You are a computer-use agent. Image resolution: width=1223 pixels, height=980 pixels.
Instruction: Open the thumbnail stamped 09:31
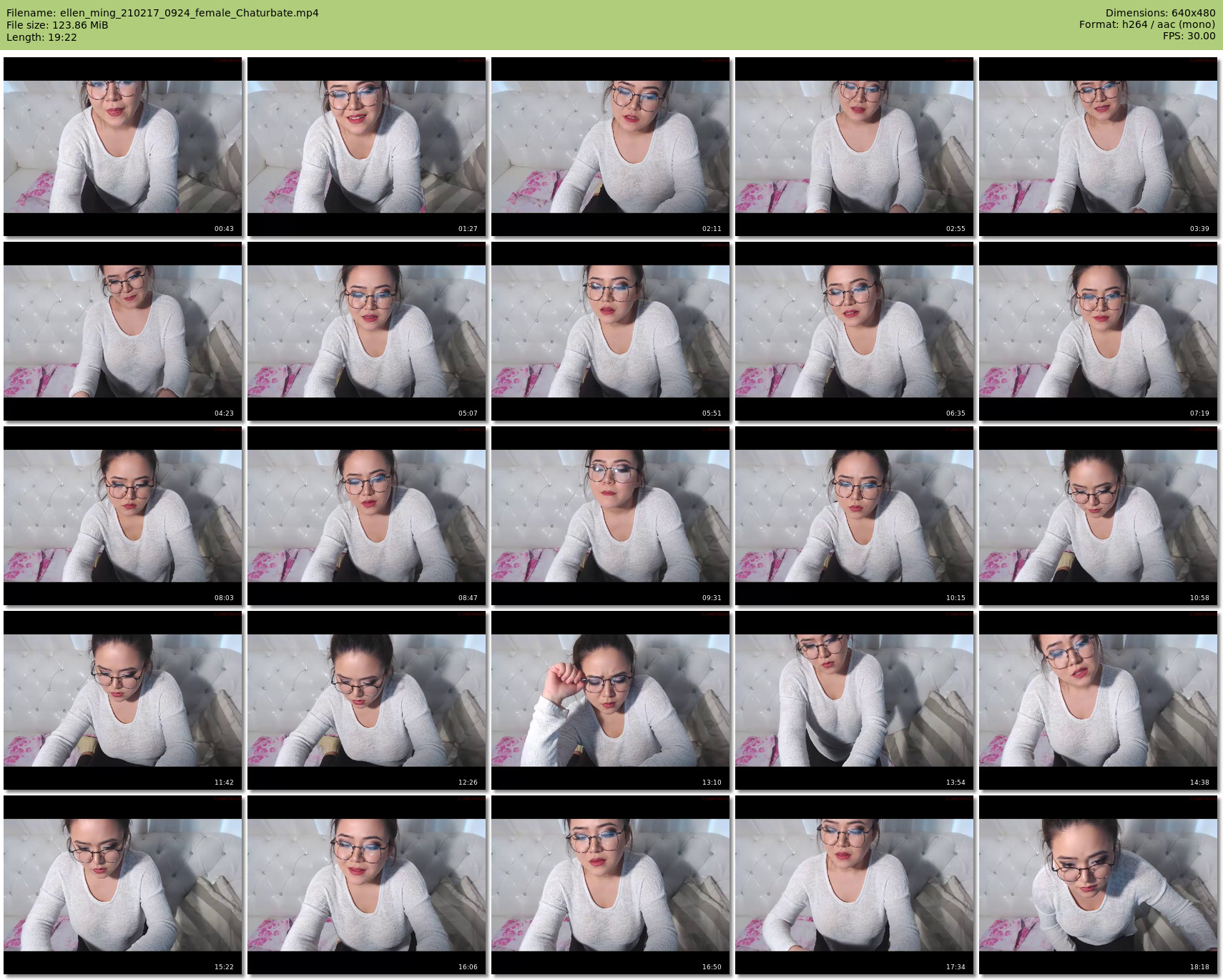point(611,516)
